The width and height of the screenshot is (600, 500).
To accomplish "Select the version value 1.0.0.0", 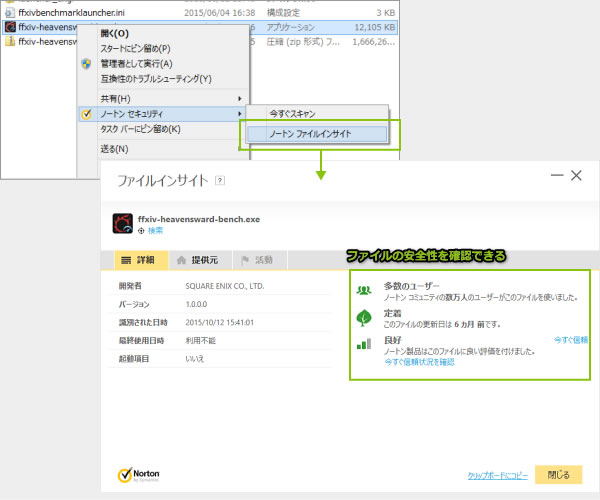I will pos(196,304).
